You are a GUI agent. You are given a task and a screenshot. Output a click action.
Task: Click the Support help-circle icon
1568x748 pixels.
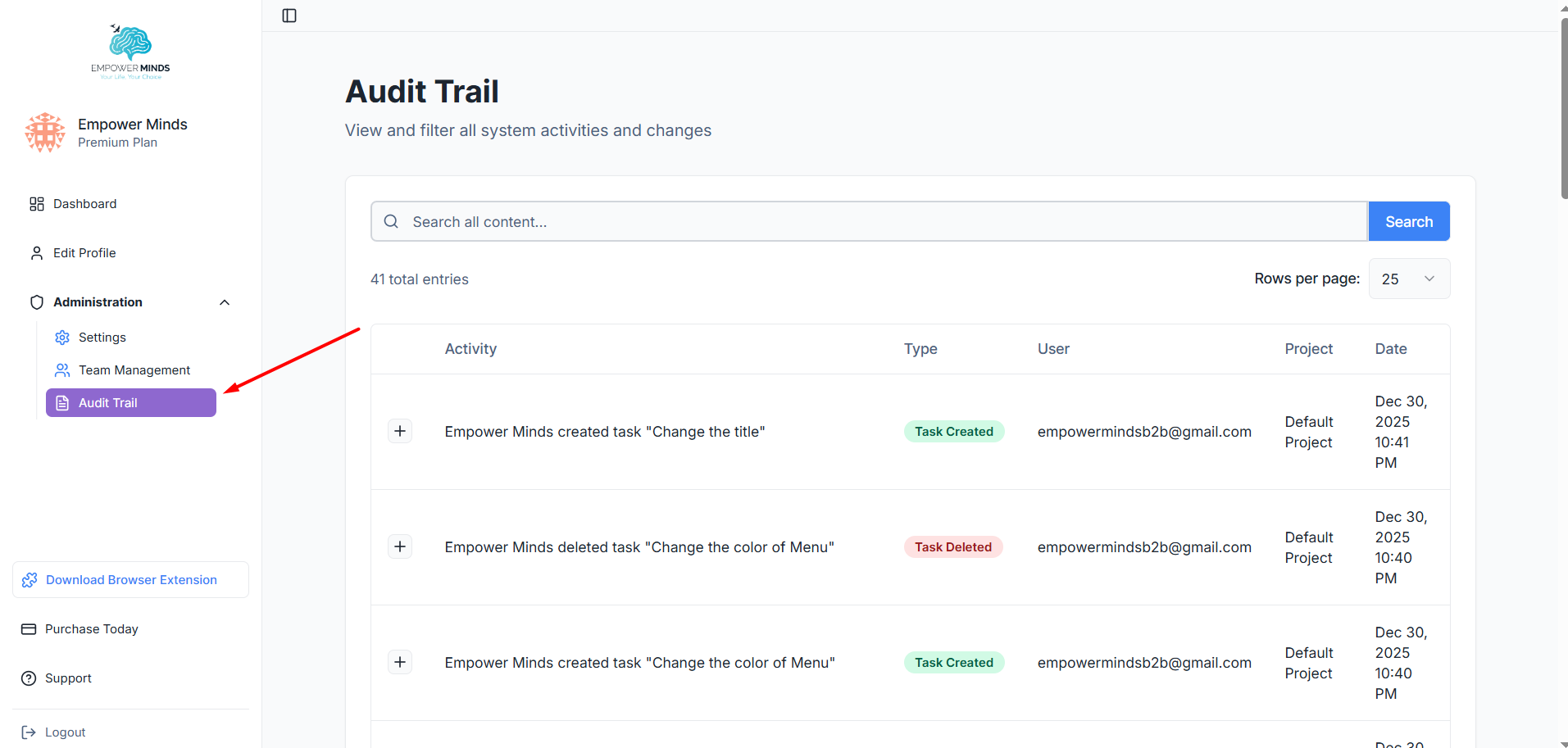point(29,678)
